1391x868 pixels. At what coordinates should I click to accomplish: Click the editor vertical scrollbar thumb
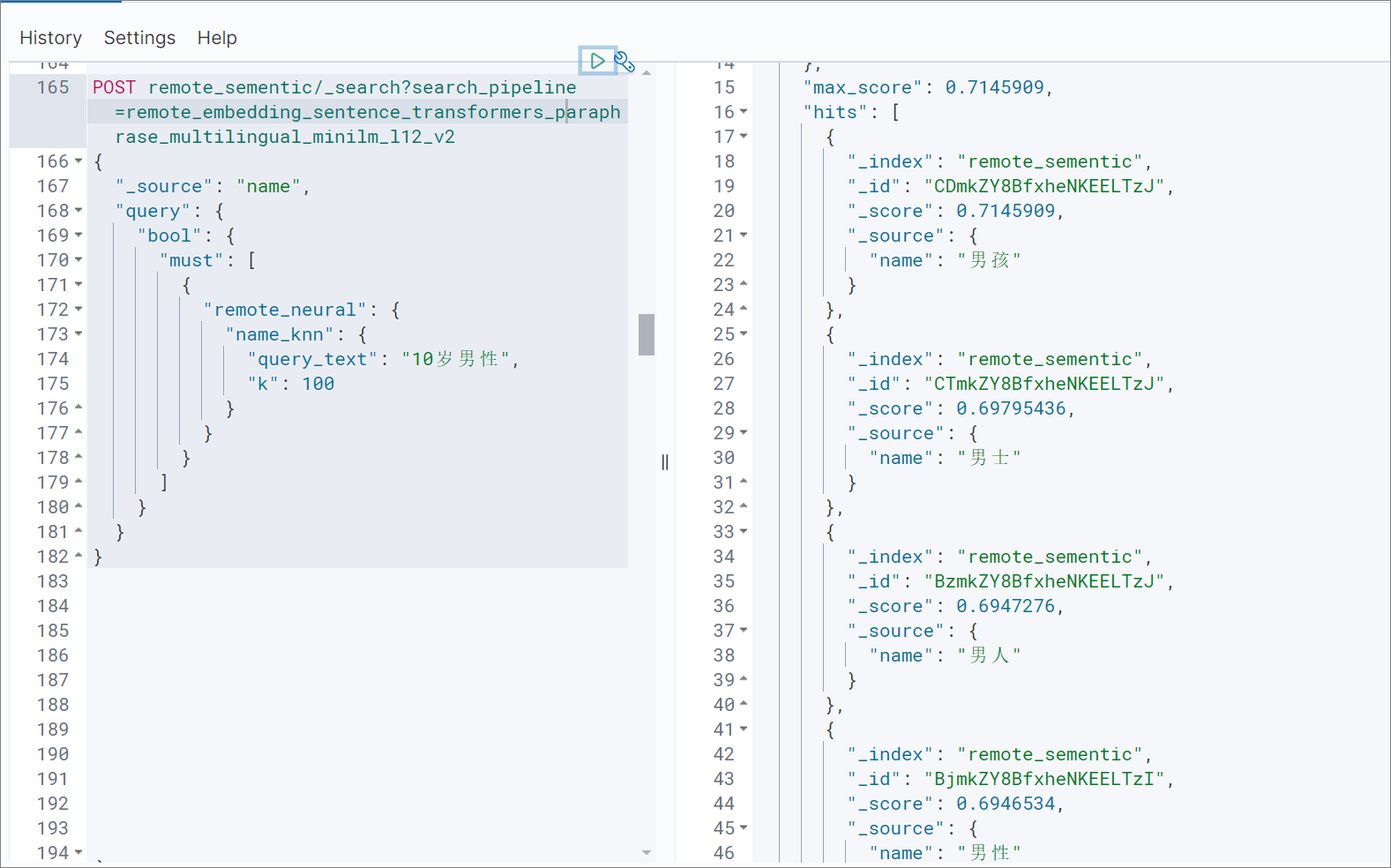pos(647,334)
